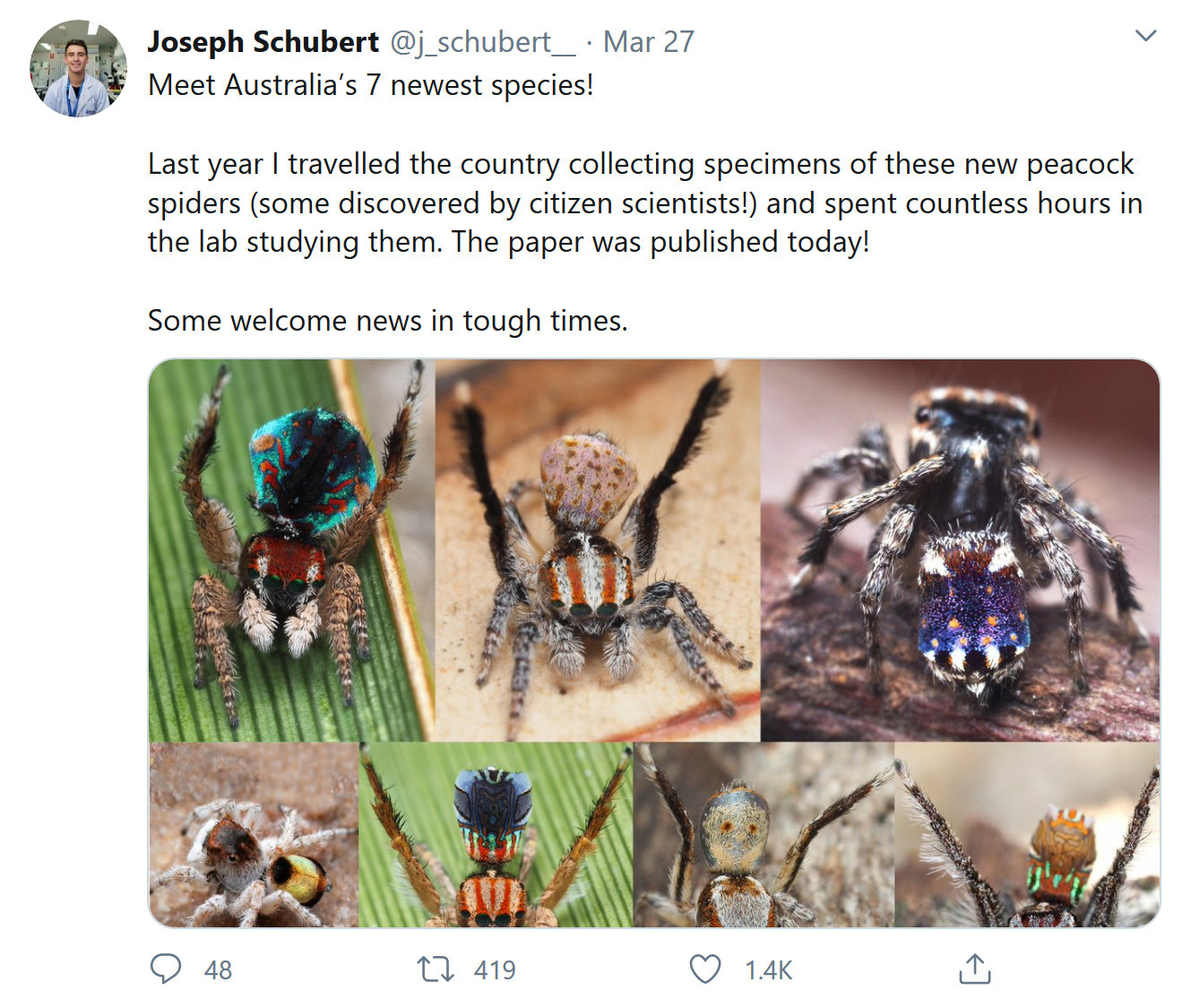
Task: Click the share upload icon
Action: (x=974, y=969)
